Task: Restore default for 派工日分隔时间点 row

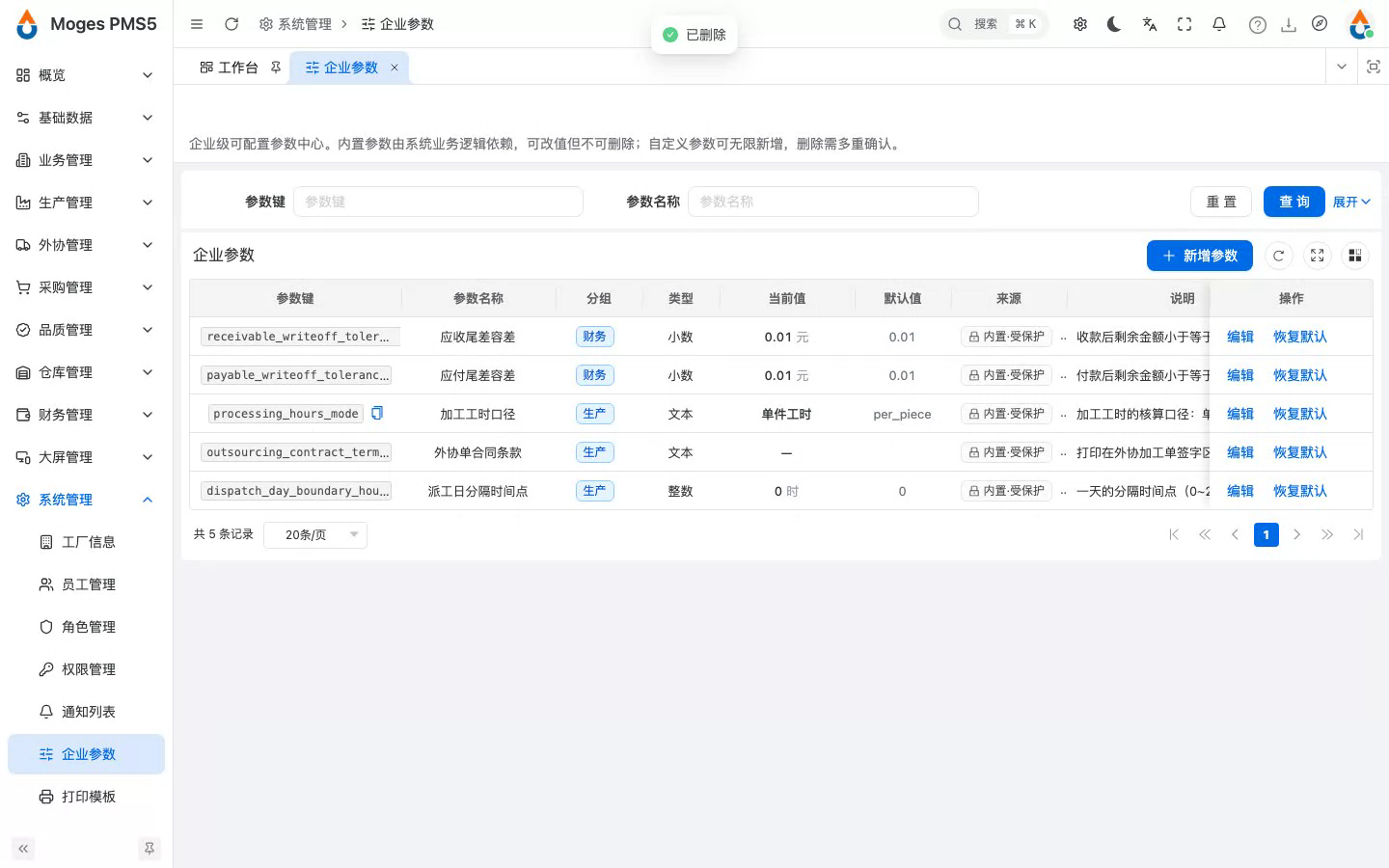Action: coord(1300,491)
